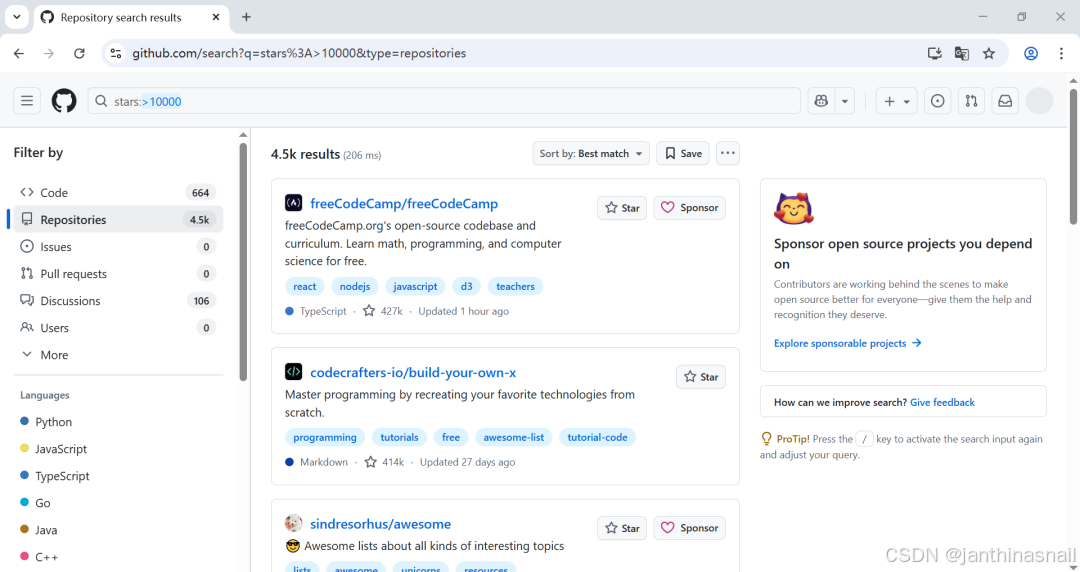Screen dimensions: 1080x572
Task: Filter language by C++
Action: coord(39,557)
